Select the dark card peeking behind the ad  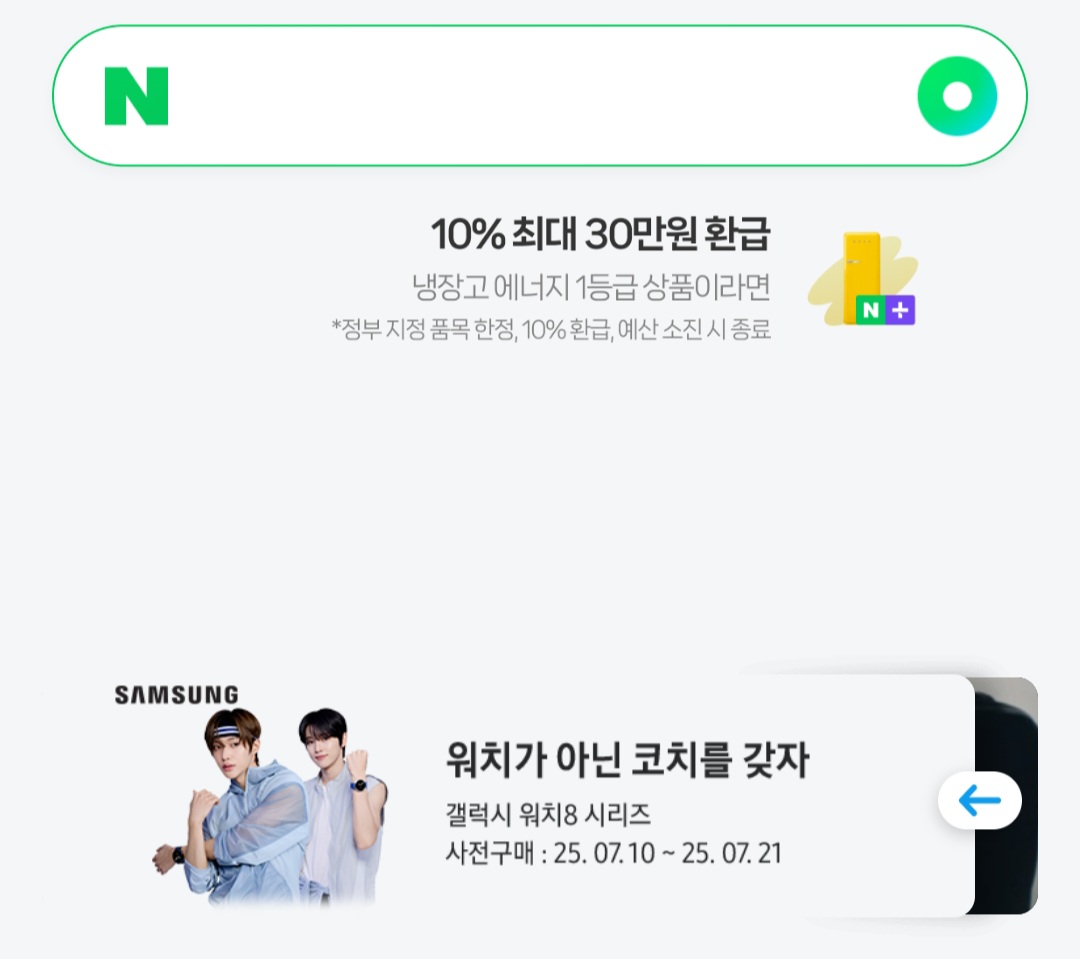1006,796
